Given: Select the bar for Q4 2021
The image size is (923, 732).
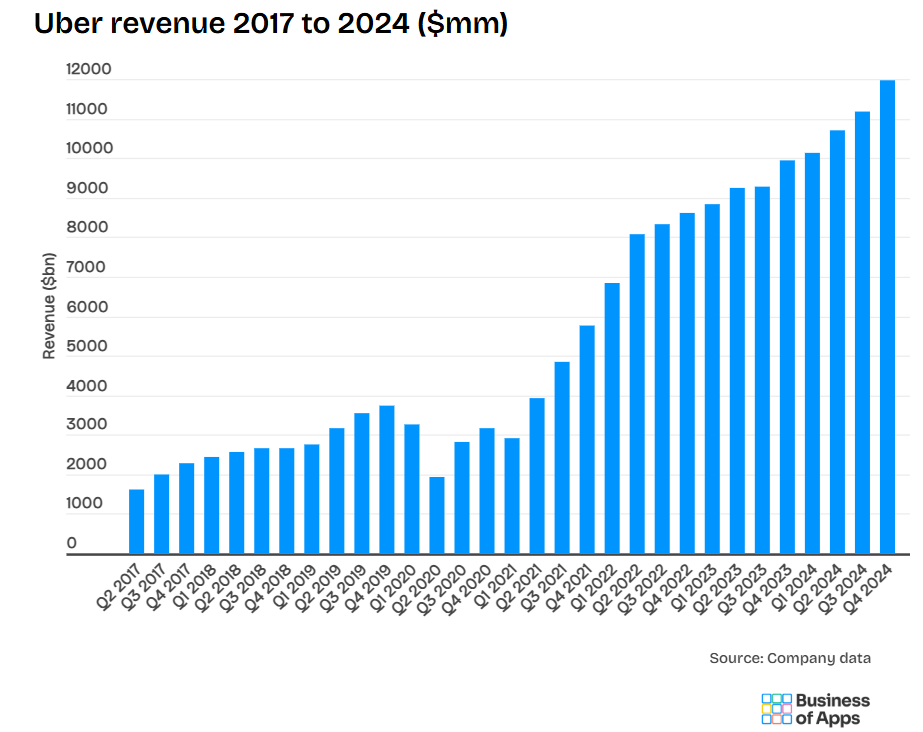Looking at the screenshot, I should (x=587, y=440).
